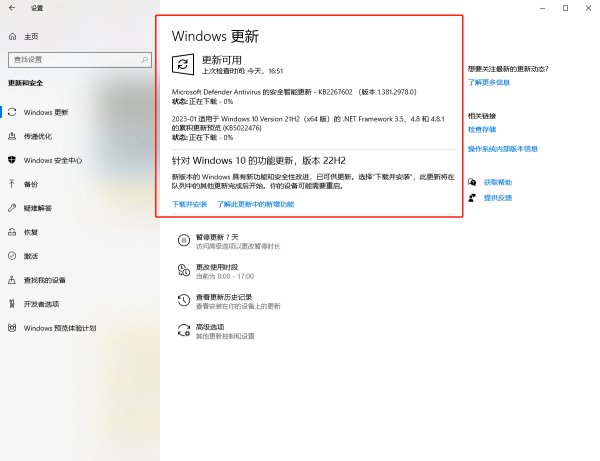Click the clock icon for 更改使用时段
Image resolution: width=600 pixels, height=461 pixels.
[x=184, y=270]
